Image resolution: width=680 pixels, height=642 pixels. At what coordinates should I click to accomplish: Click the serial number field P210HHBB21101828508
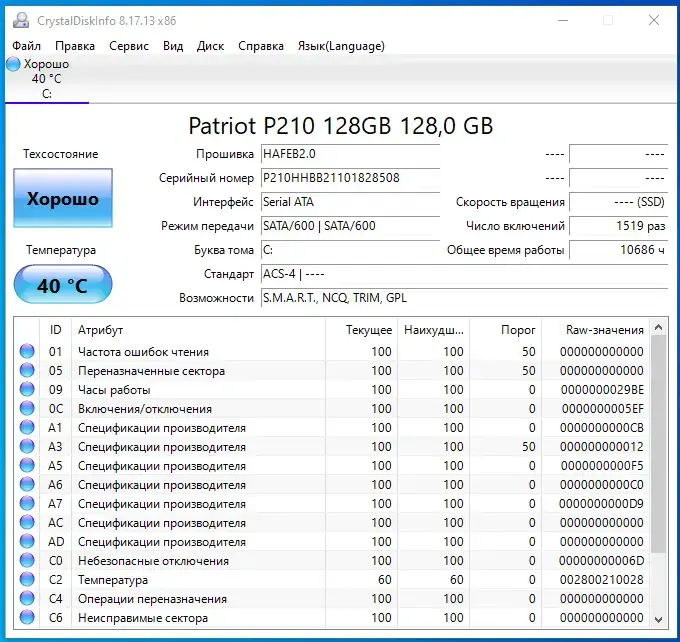point(350,178)
